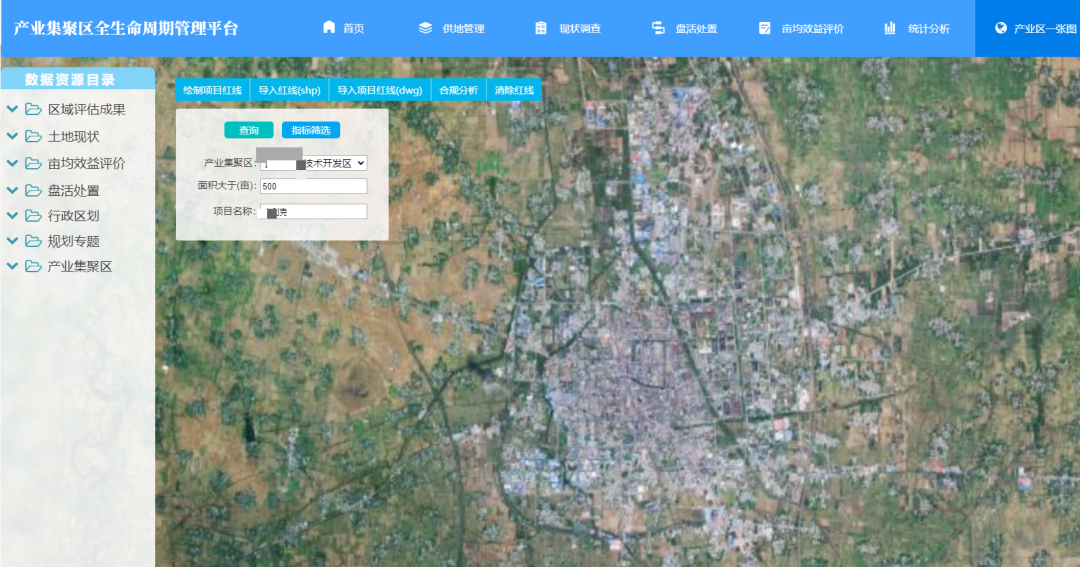The width and height of the screenshot is (1080, 567).
Task: Click the folder icon of 区域评估成果
Action: point(33,109)
